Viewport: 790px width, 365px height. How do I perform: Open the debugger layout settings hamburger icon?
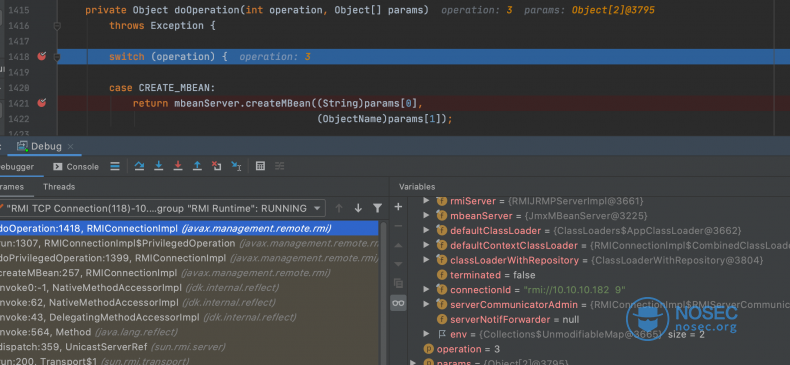tap(115, 166)
